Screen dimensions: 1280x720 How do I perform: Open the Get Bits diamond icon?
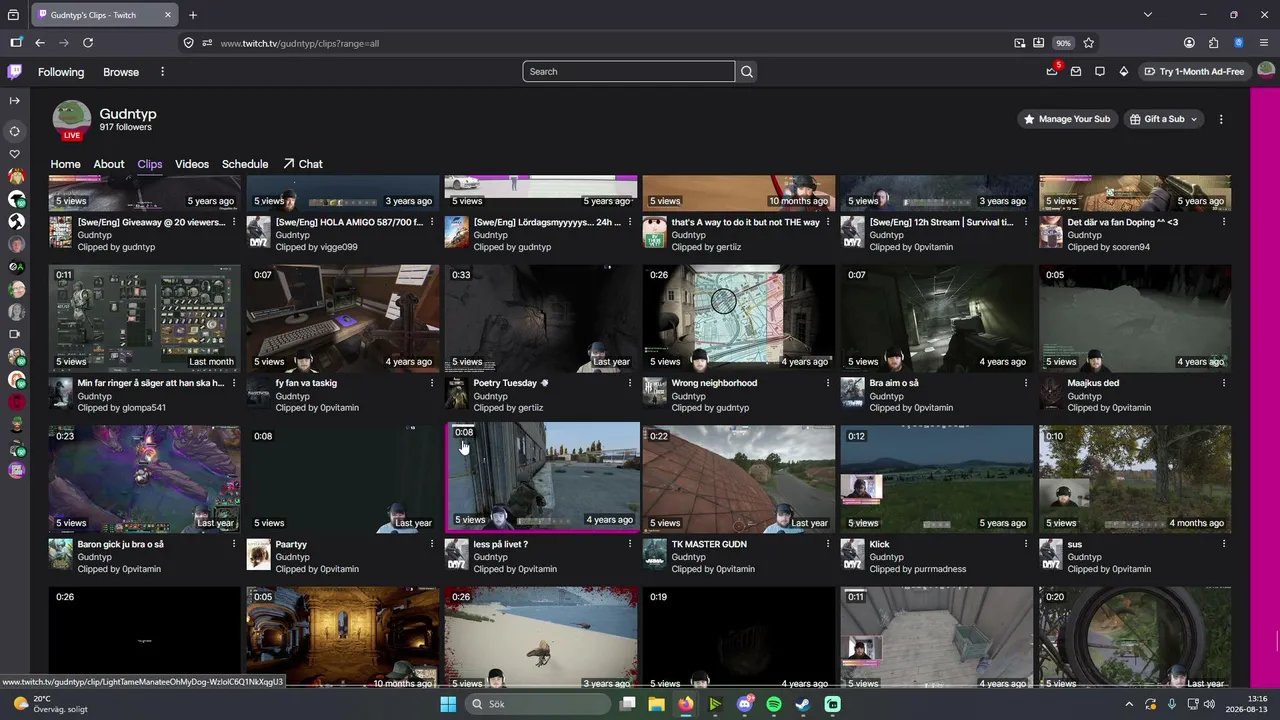1124,72
